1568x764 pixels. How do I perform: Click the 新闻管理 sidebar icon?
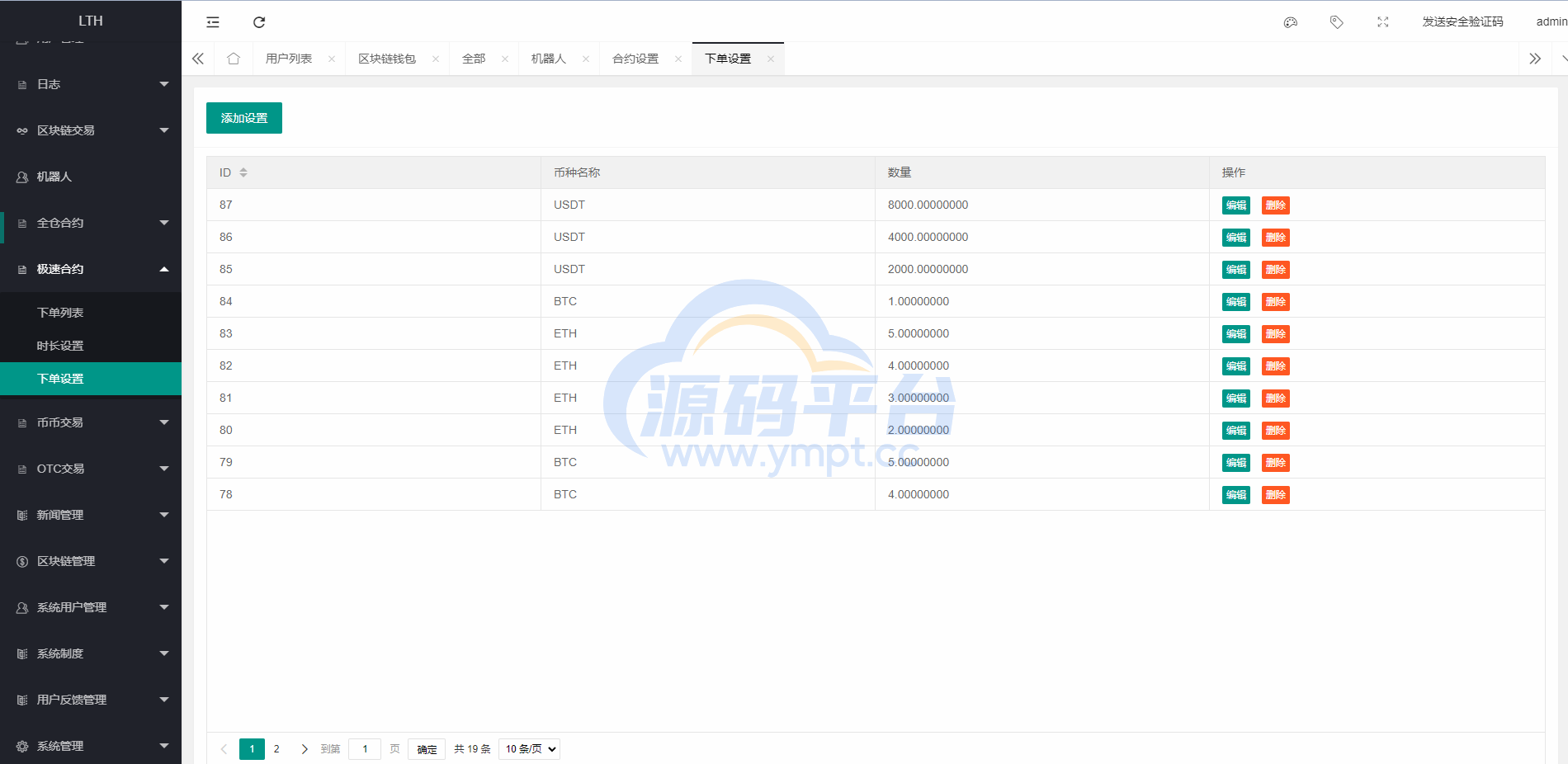pos(22,516)
